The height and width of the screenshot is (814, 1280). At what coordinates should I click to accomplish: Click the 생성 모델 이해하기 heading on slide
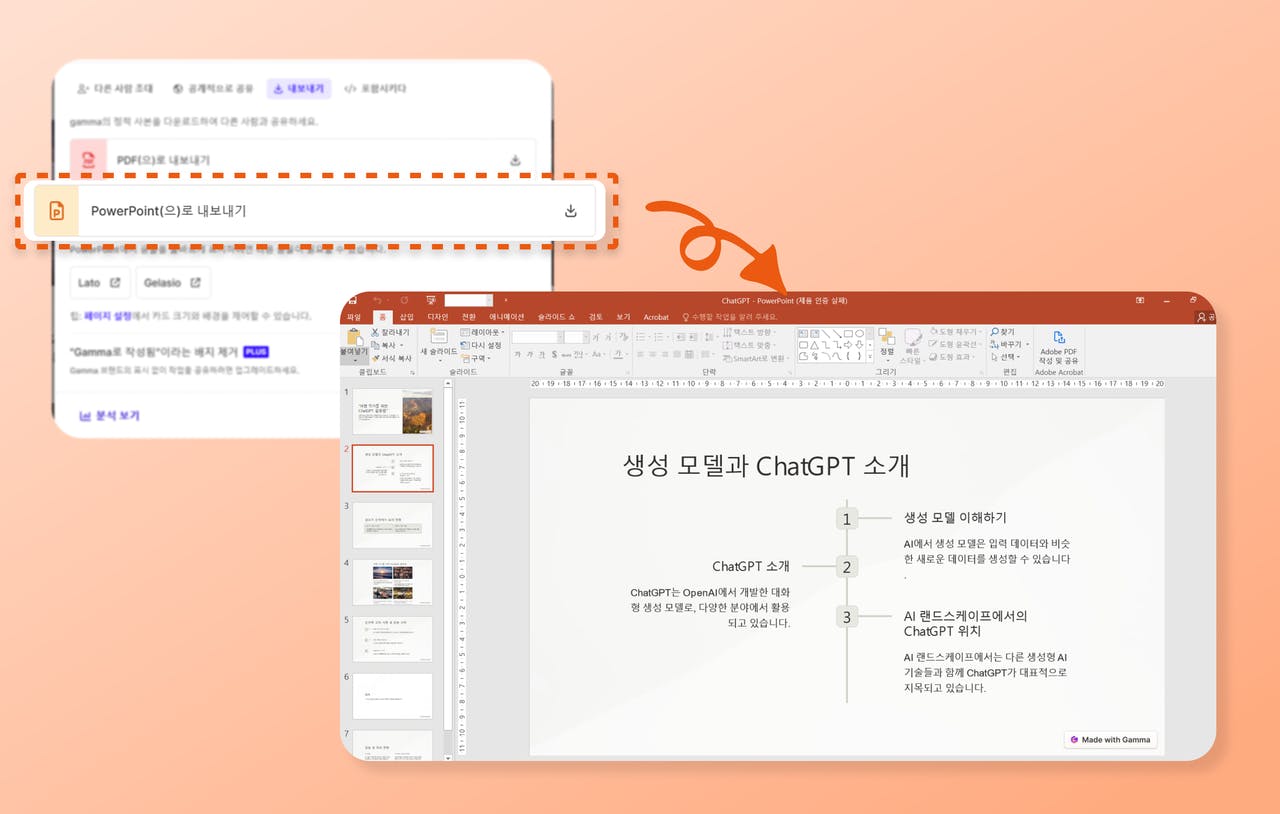[955, 517]
